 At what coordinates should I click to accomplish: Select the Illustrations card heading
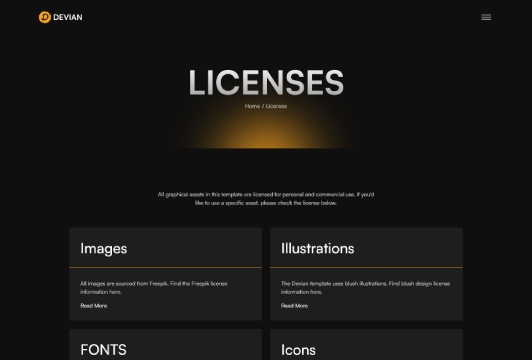click(318, 249)
